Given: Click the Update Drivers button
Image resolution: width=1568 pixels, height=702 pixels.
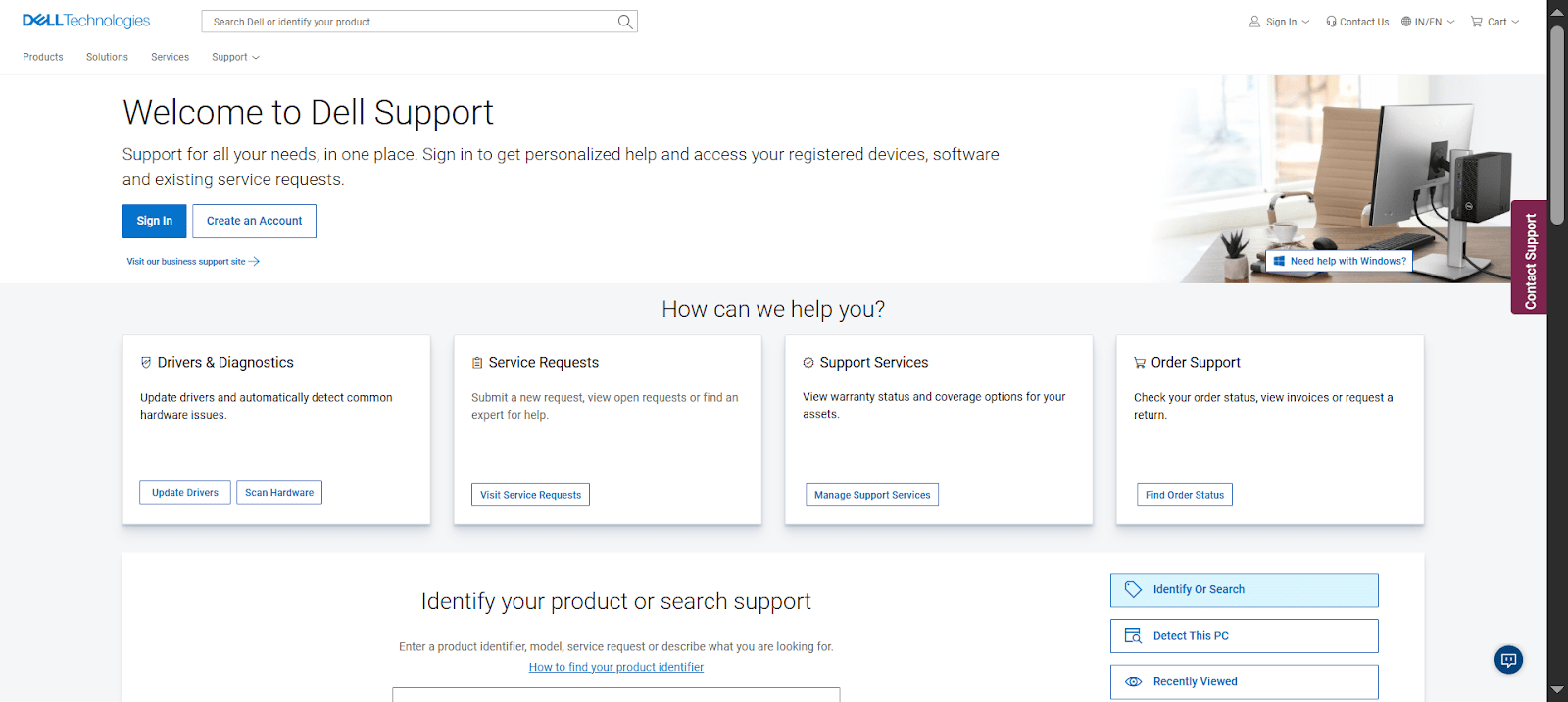Looking at the screenshot, I should pyautogui.click(x=185, y=492).
